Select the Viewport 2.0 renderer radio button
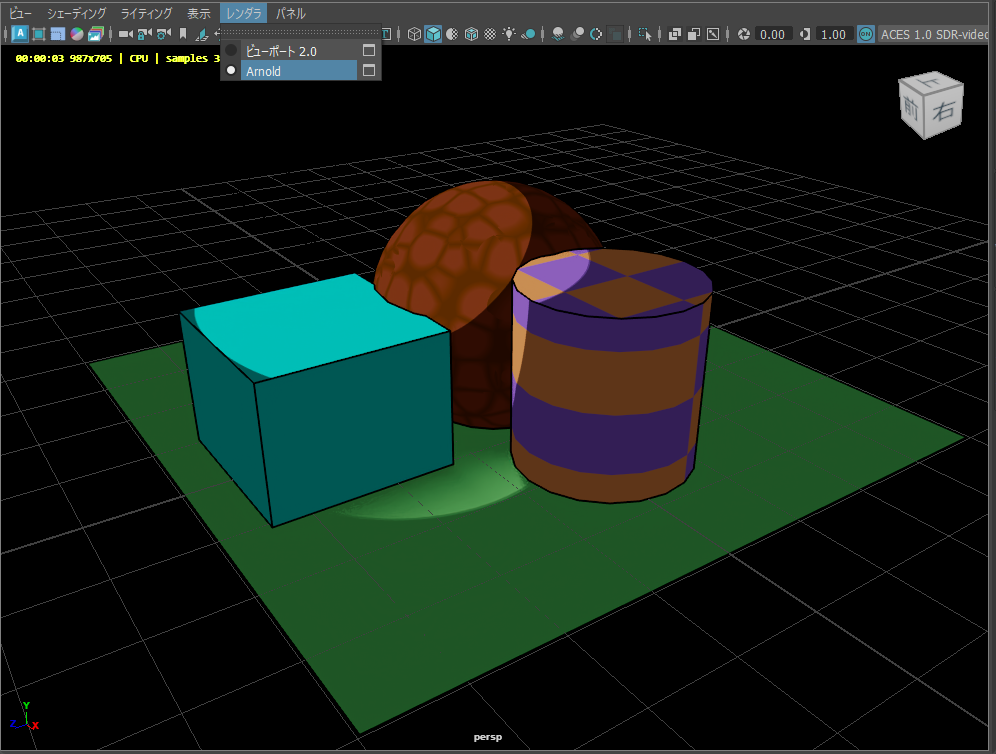The height and width of the screenshot is (754, 996). point(231,50)
